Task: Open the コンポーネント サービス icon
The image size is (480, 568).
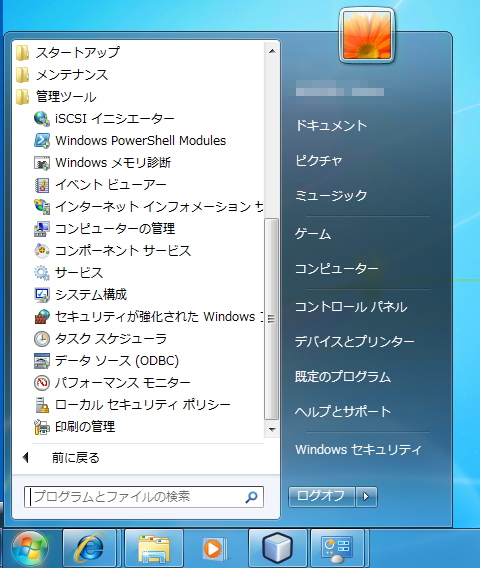Action: [x=42, y=251]
